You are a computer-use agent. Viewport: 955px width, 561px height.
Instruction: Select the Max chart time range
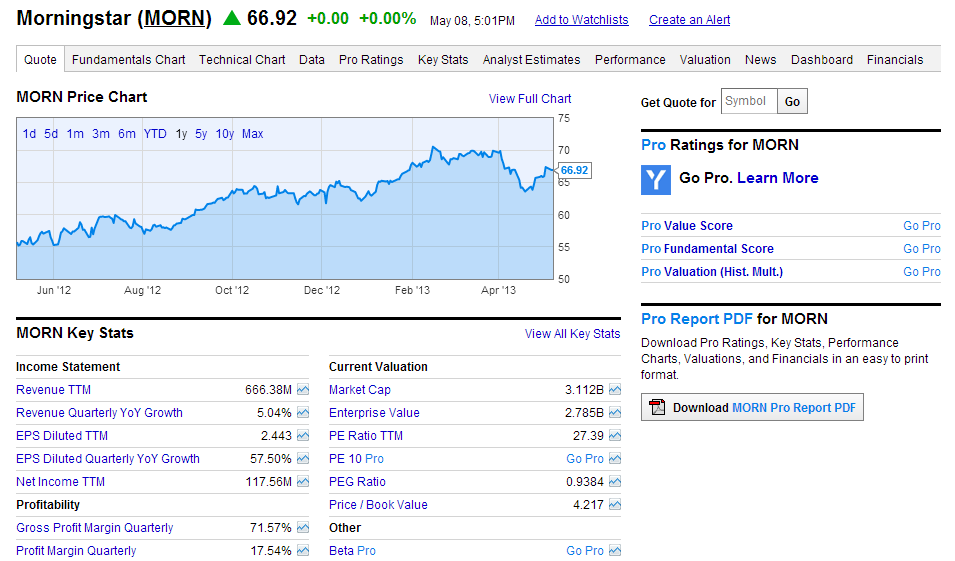252,134
